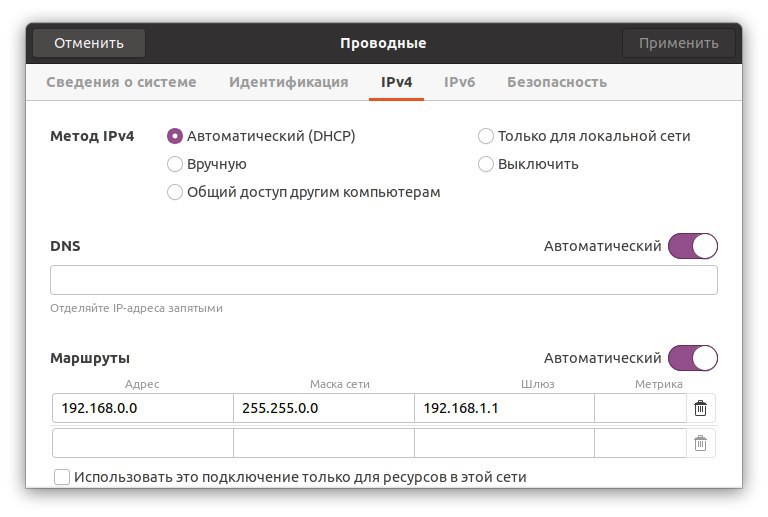Click the Метрика column header
Screen dimensions: 768x517
coord(658,384)
